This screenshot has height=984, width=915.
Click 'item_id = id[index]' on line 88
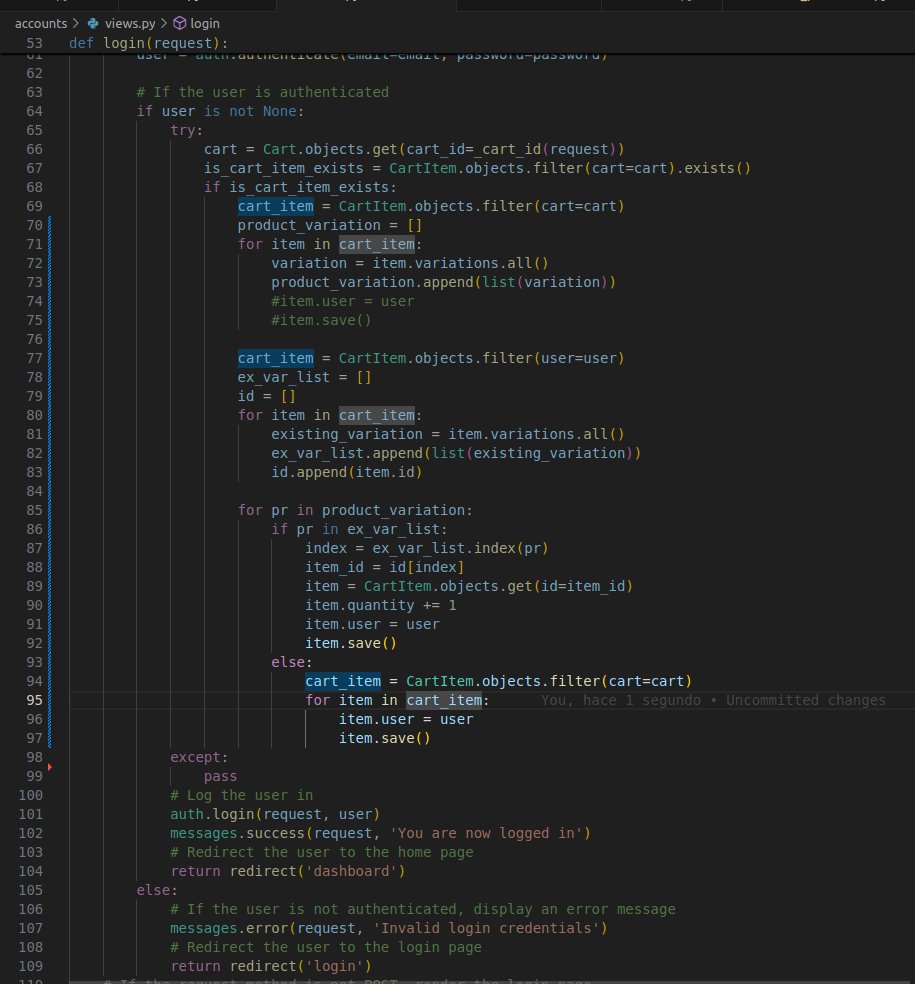(x=385, y=567)
